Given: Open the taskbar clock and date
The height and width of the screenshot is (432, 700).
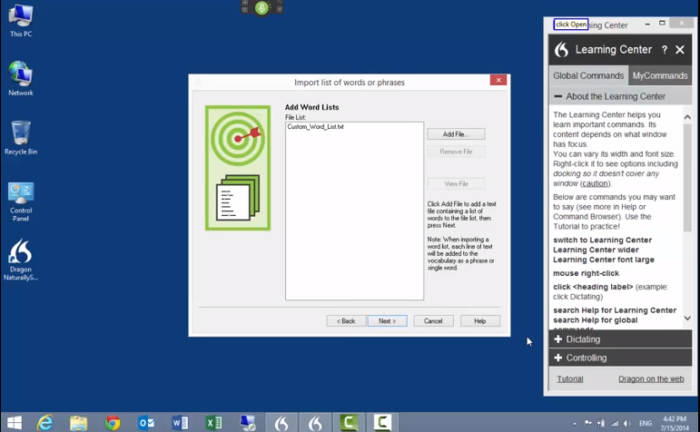Looking at the screenshot, I should [x=674, y=423].
